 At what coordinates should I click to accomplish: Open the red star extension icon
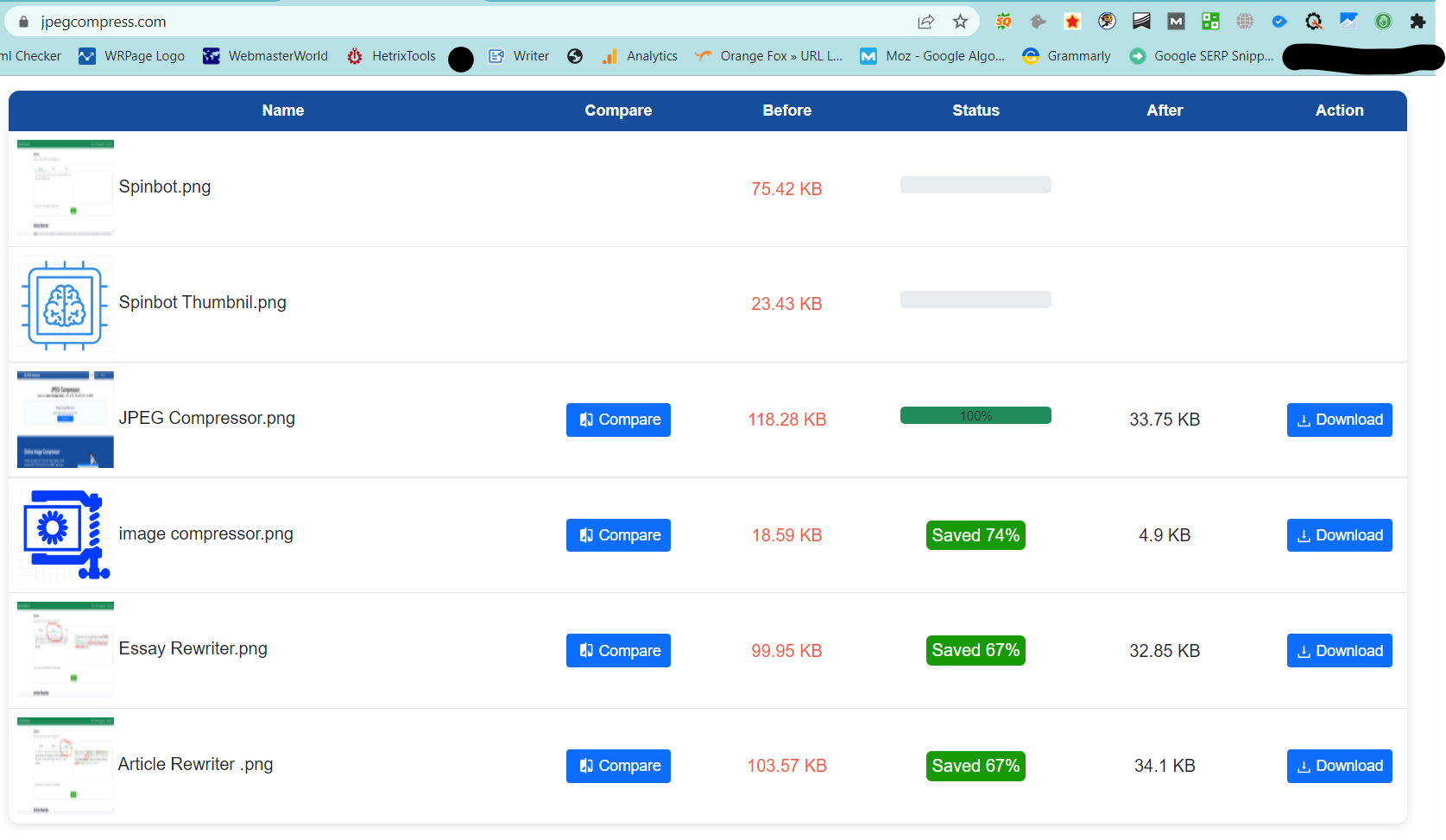(1072, 22)
